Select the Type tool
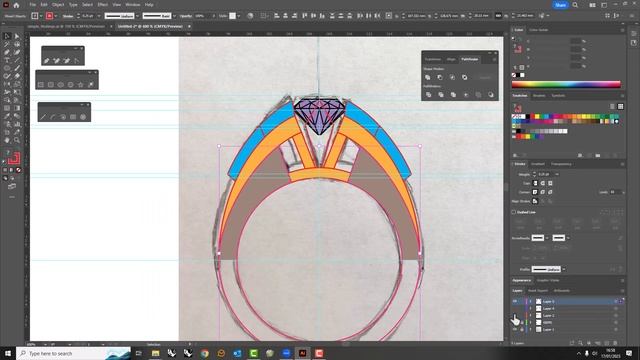This screenshot has width=640, height=360. [x=7, y=60]
